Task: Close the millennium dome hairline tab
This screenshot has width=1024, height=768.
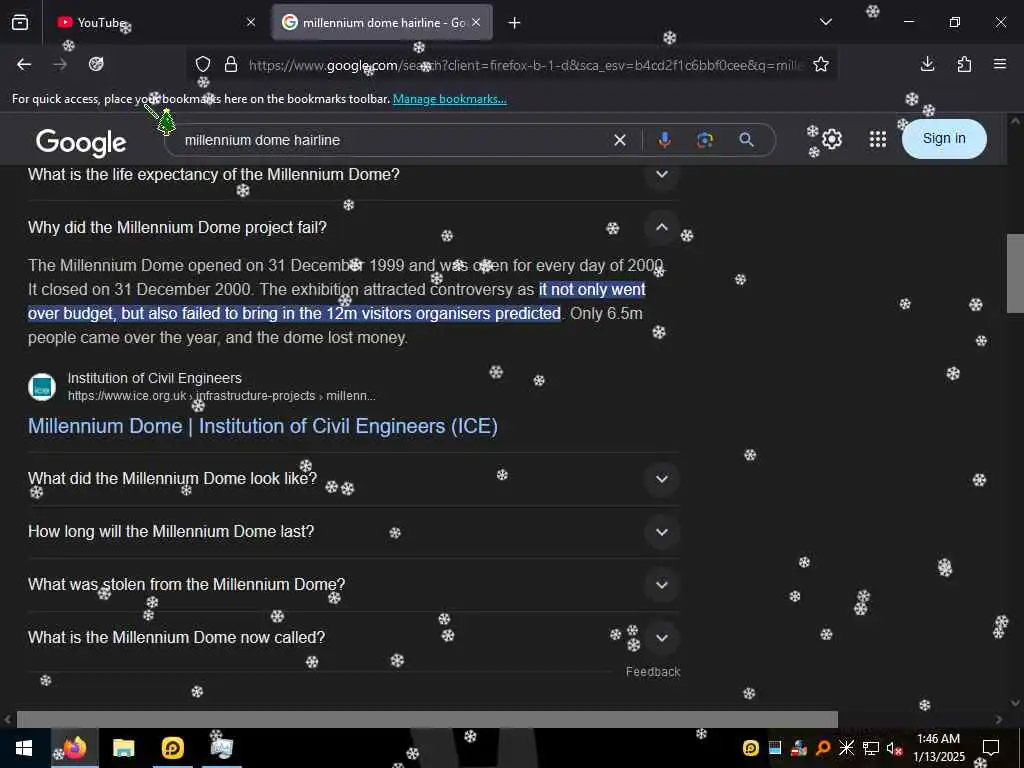Action: tap(476, 23)
